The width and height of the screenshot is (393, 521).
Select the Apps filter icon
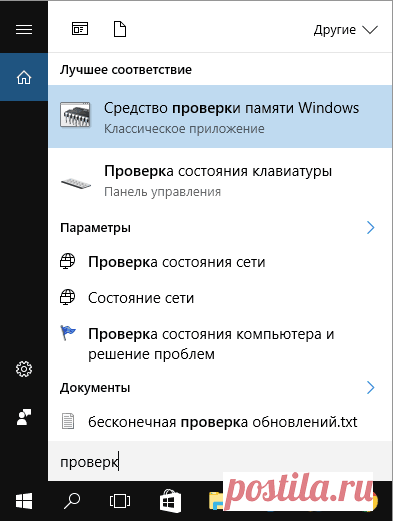click(x=80, y=29)
